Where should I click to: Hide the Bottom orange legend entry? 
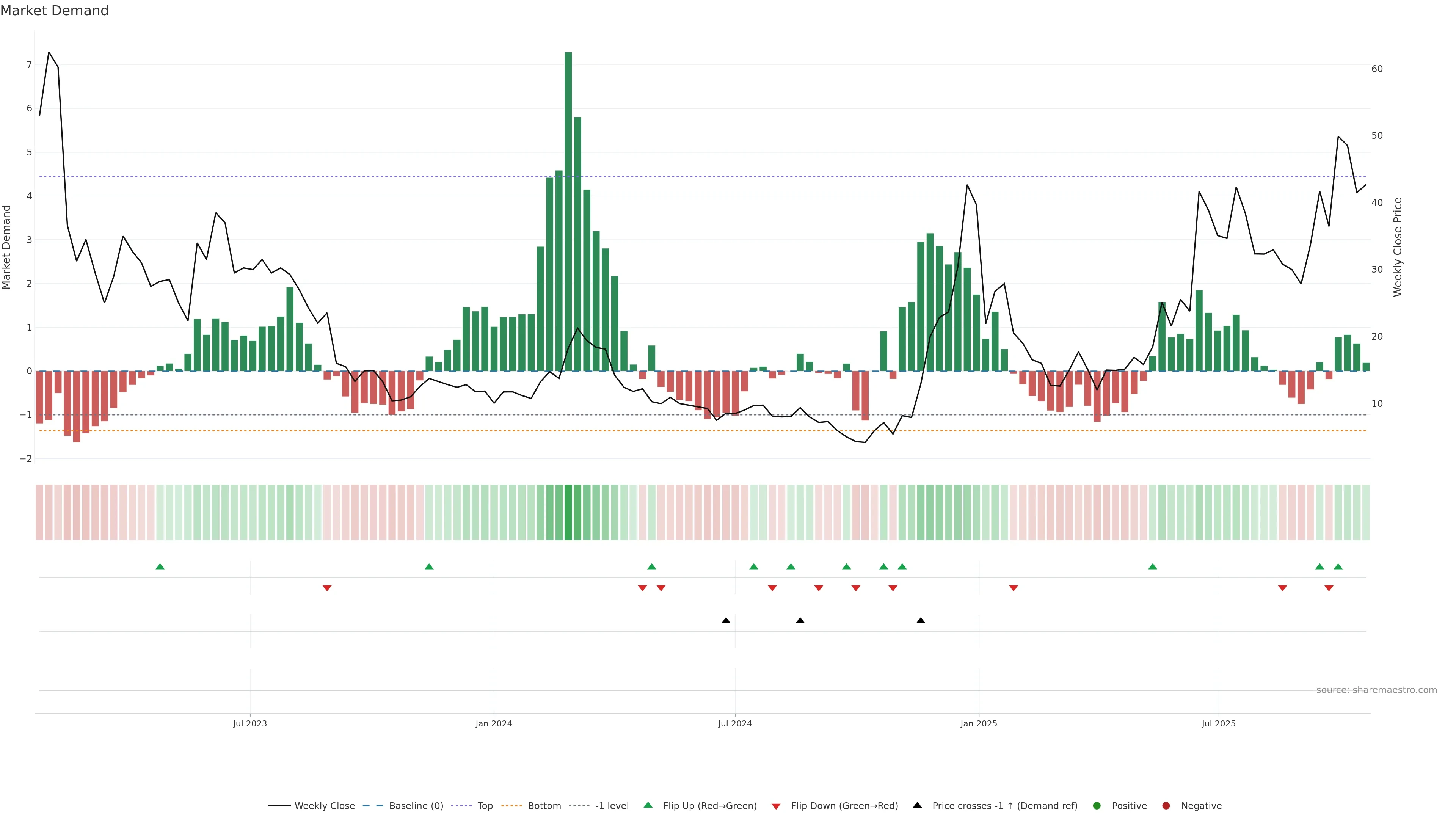tap(544, 806)
